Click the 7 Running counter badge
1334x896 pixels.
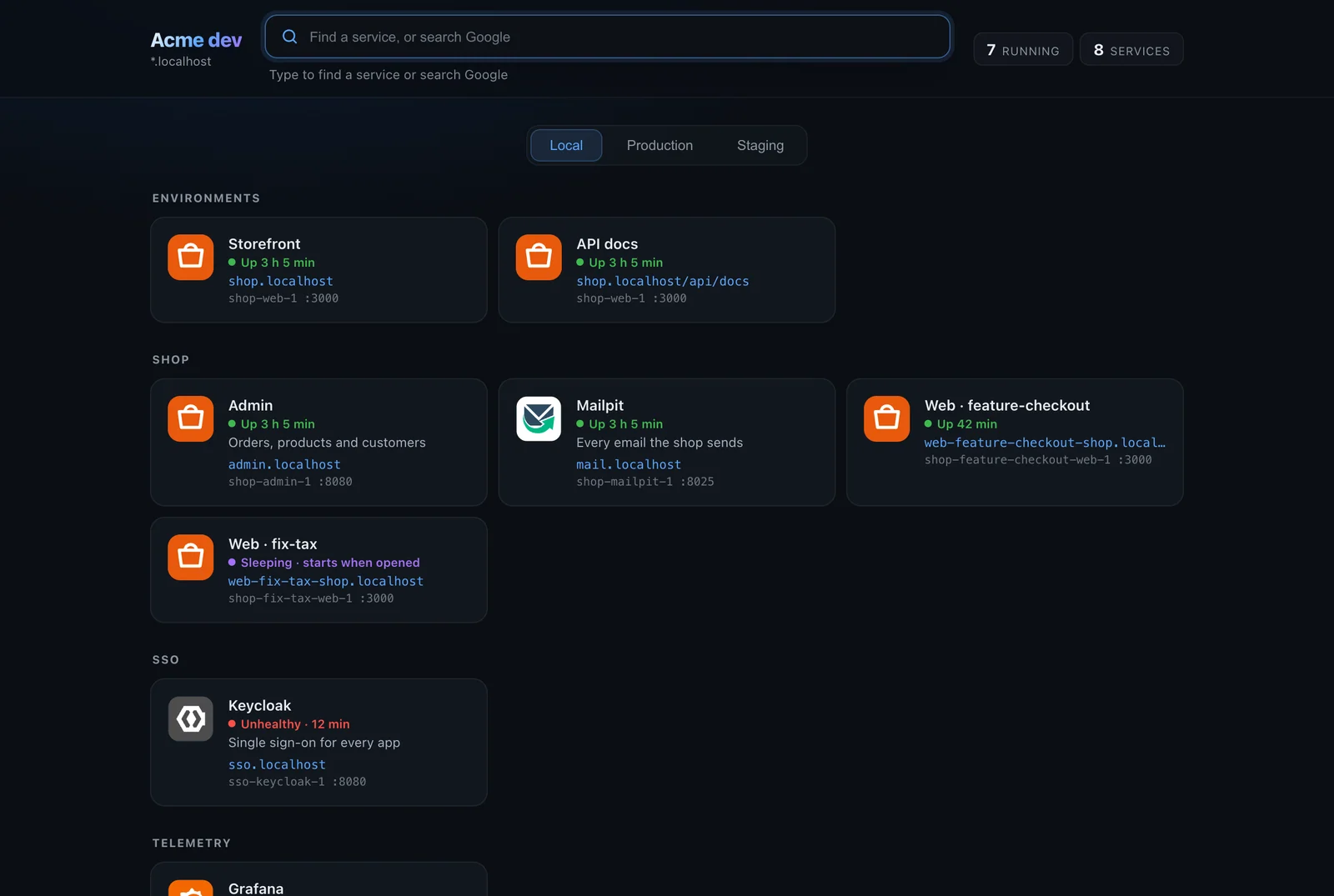(x=1023, y=50)
